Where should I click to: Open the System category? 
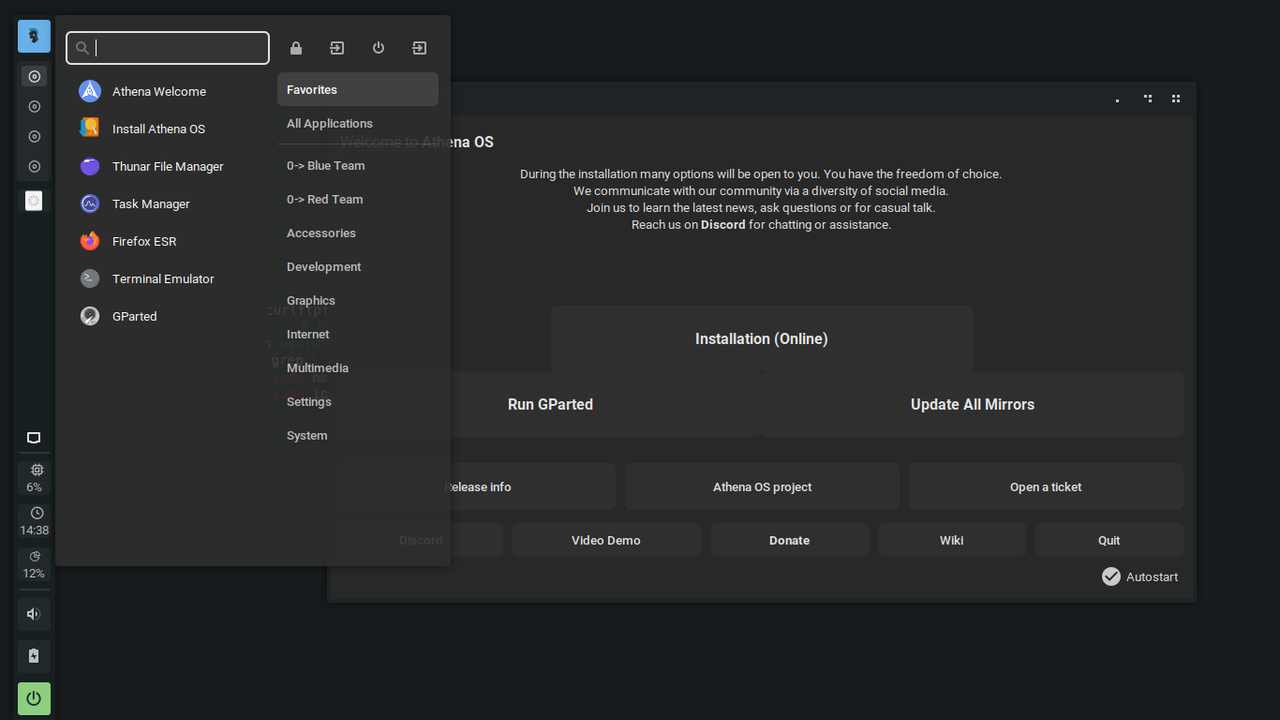point(358,435)
